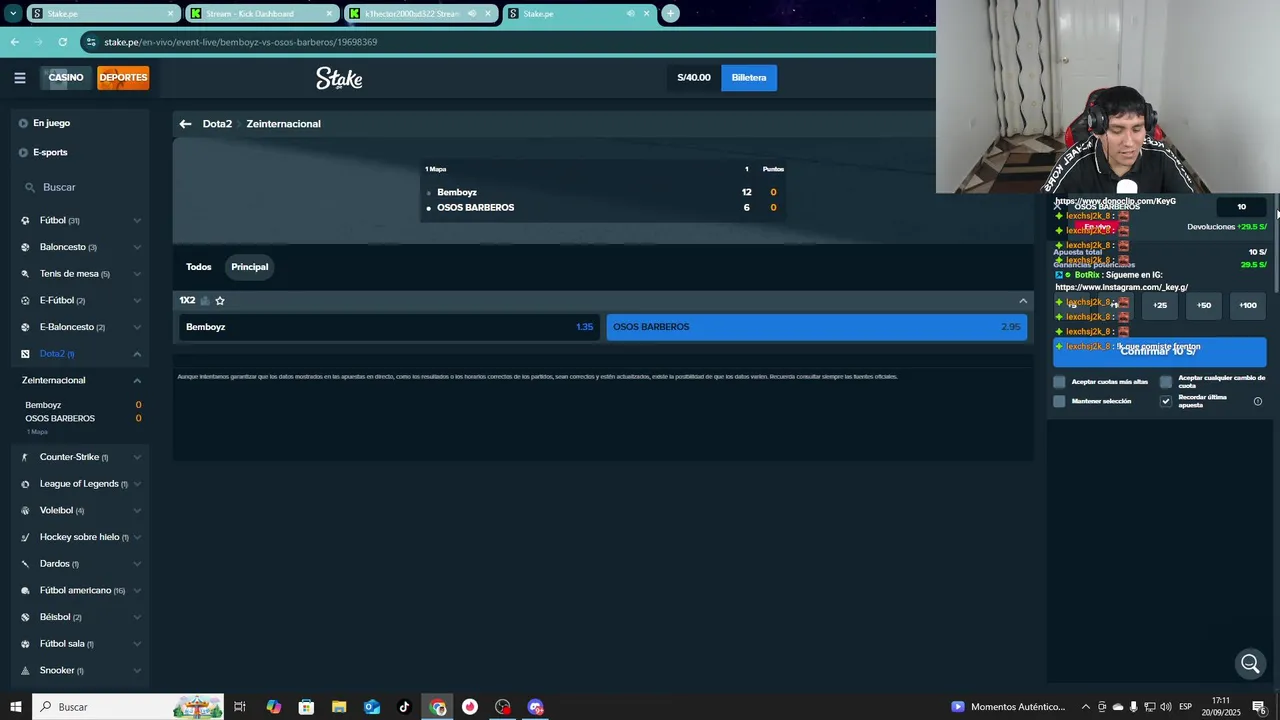Expand the Tenis de mesa (5) category
This screenshot has height=720, width=1280.
(137, 274)
